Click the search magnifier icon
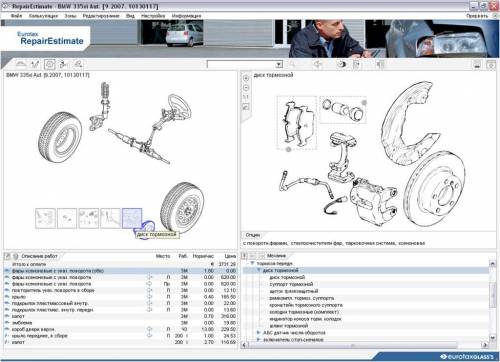 [x=292, y=64]
